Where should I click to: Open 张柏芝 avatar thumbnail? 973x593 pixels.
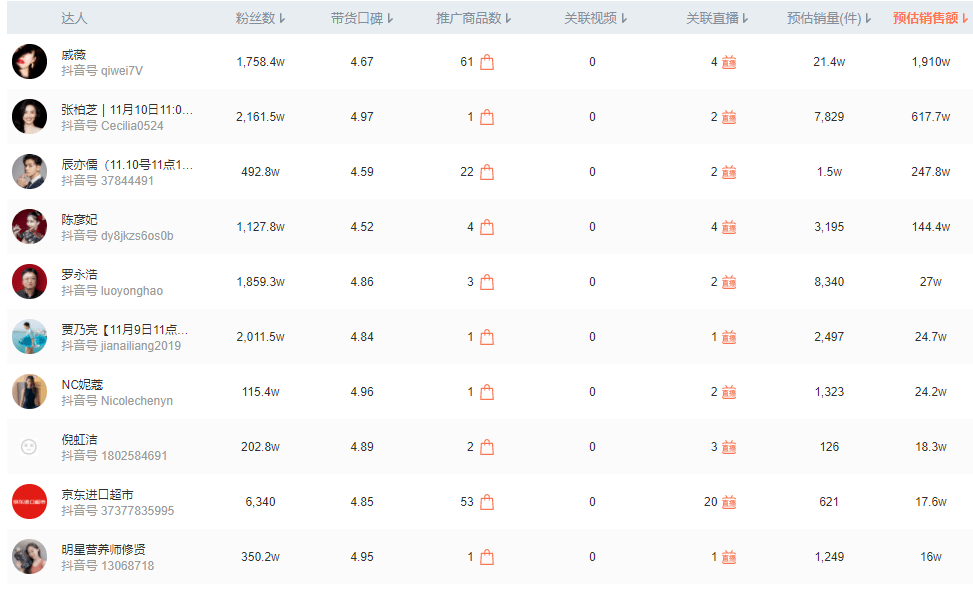29,117
